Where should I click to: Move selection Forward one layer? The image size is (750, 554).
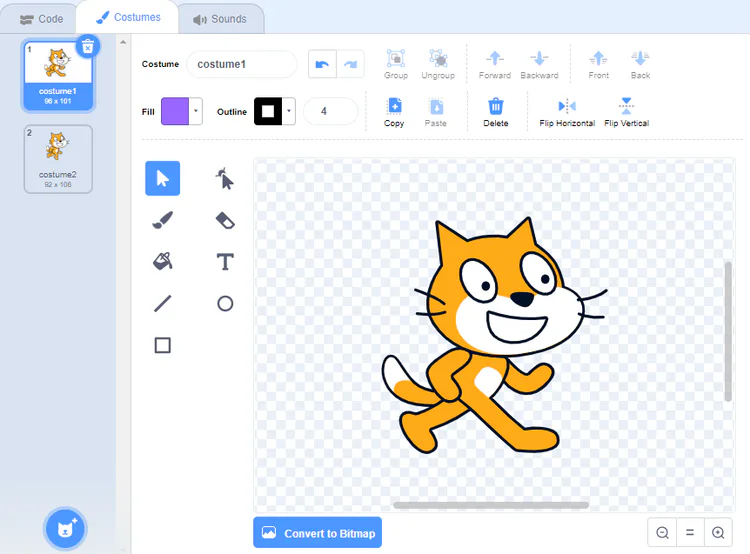495,64
